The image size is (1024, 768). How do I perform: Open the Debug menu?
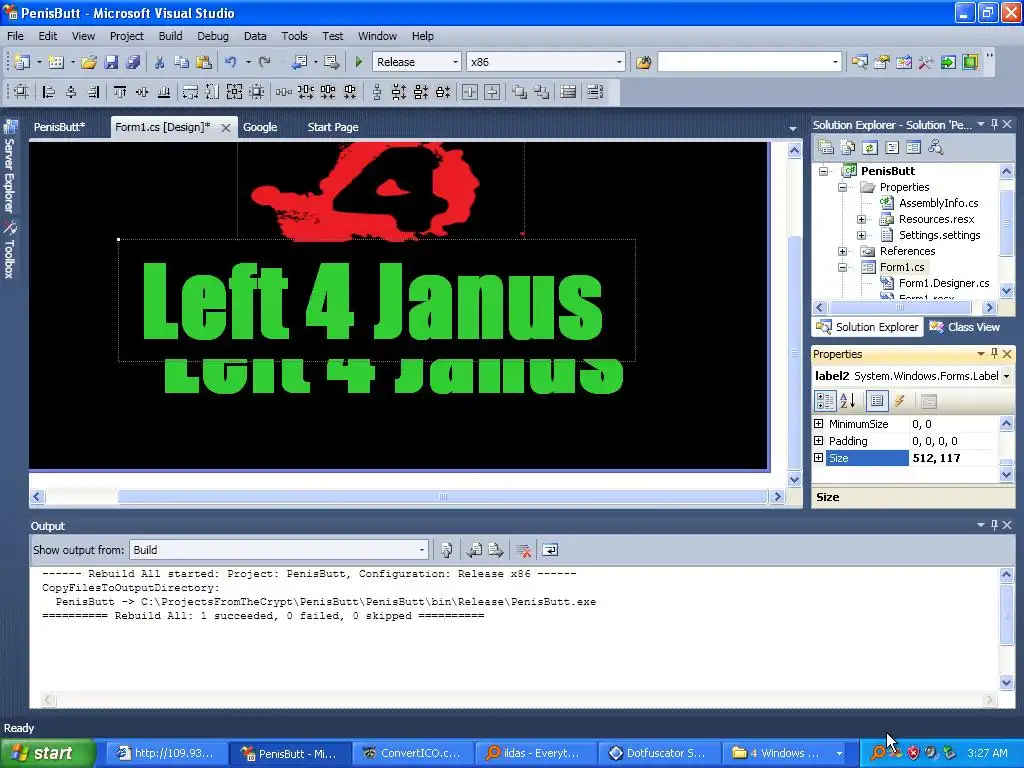click(x=213, y=36)
